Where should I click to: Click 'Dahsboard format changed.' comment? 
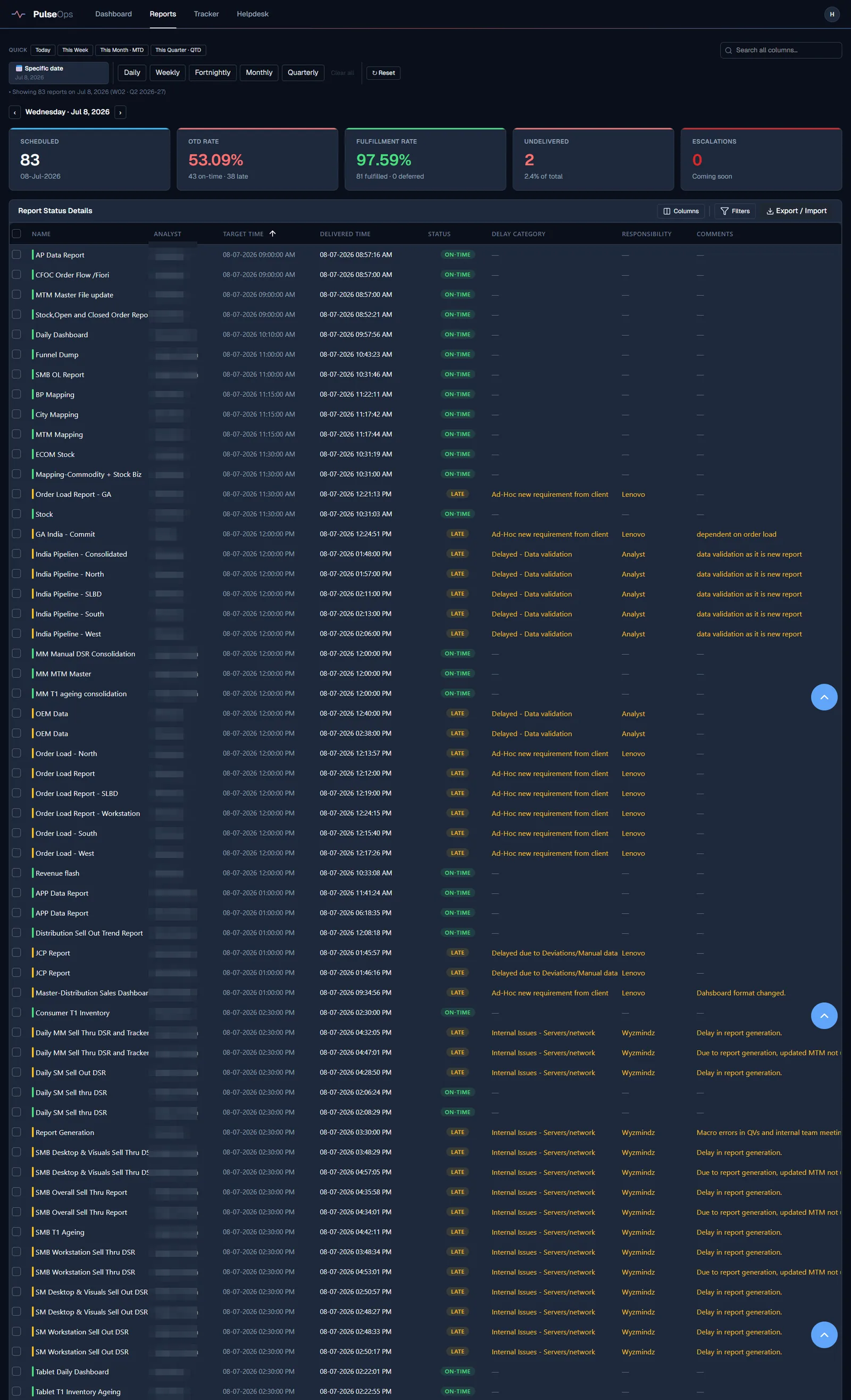(x=741, y=993)
